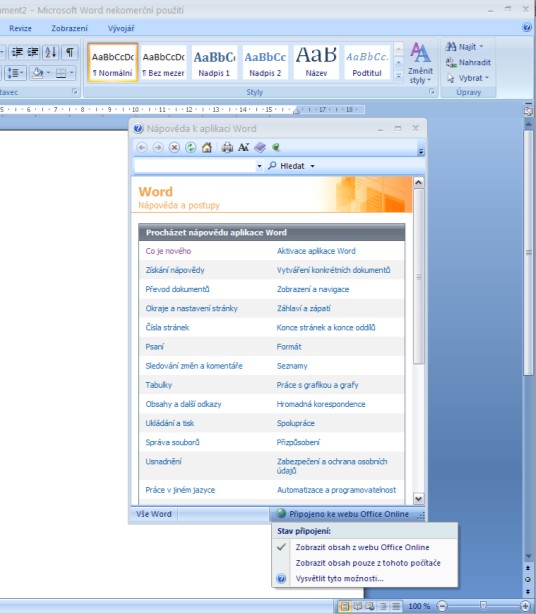Viewport: 536px width, 614px height.
Task: Open Hledat scope dropdown arrow
Action: click(x=312, y=166)
